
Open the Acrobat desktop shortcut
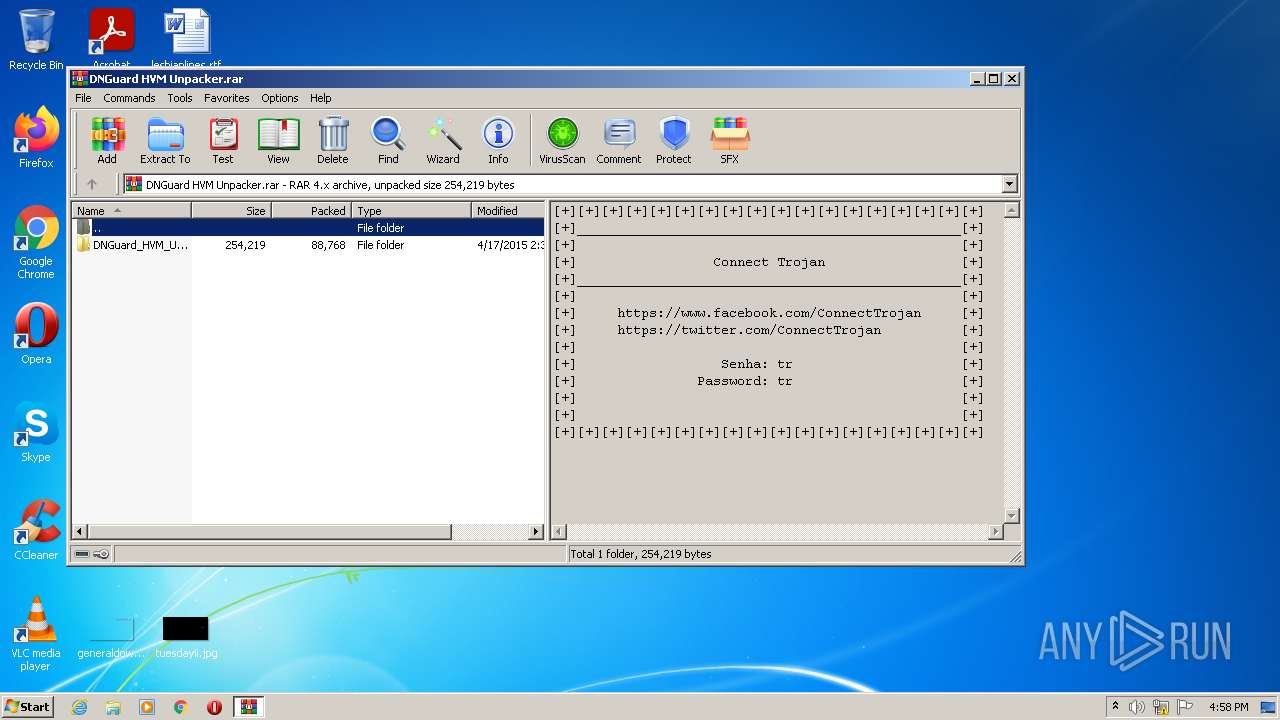(x=111, y=38)
